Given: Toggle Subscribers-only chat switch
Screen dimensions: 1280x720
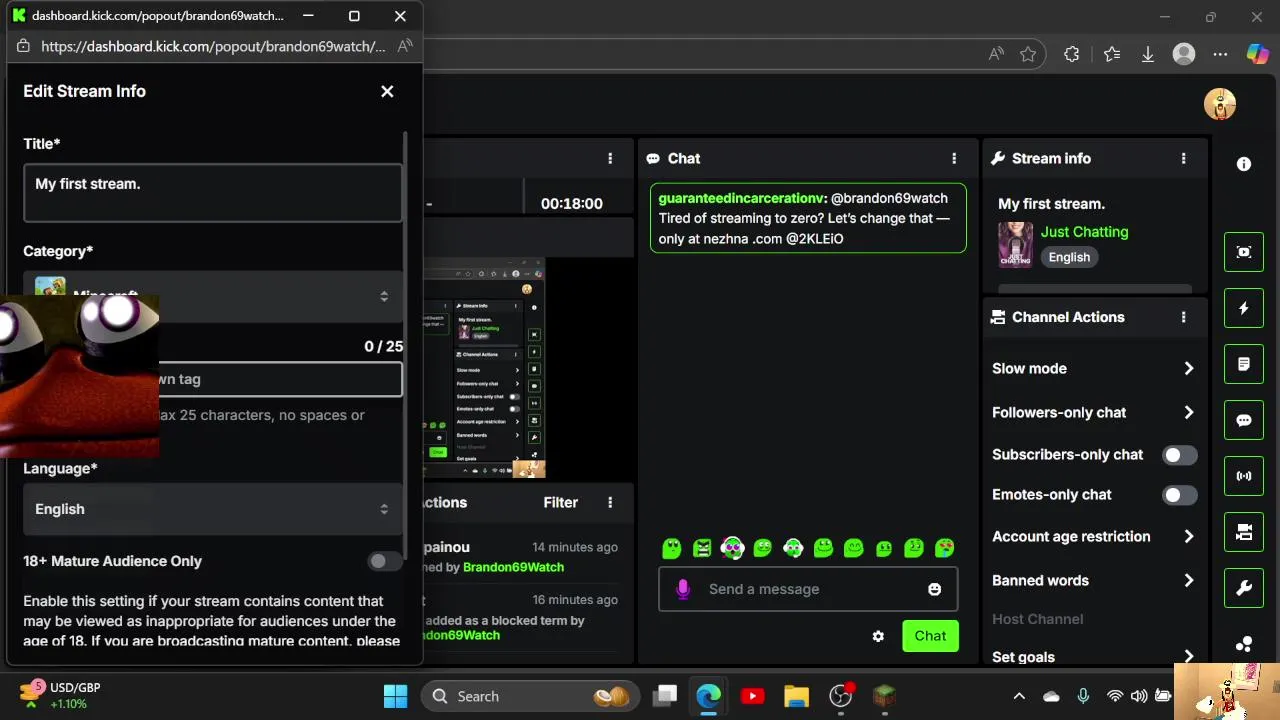Looking at the screenshot, I should pos(1179,455).
